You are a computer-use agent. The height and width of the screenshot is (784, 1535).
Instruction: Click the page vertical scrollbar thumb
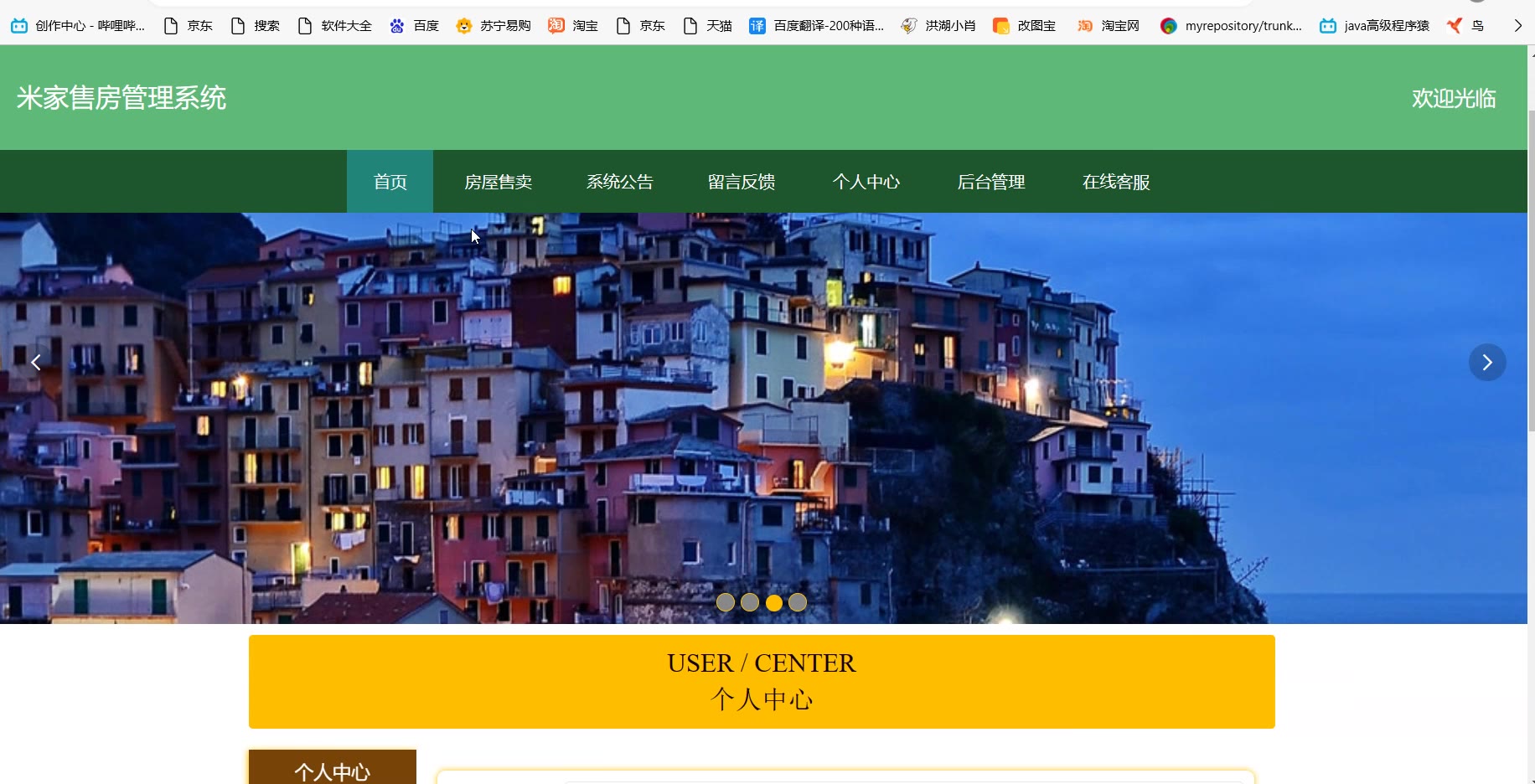tap(1531, 270)
